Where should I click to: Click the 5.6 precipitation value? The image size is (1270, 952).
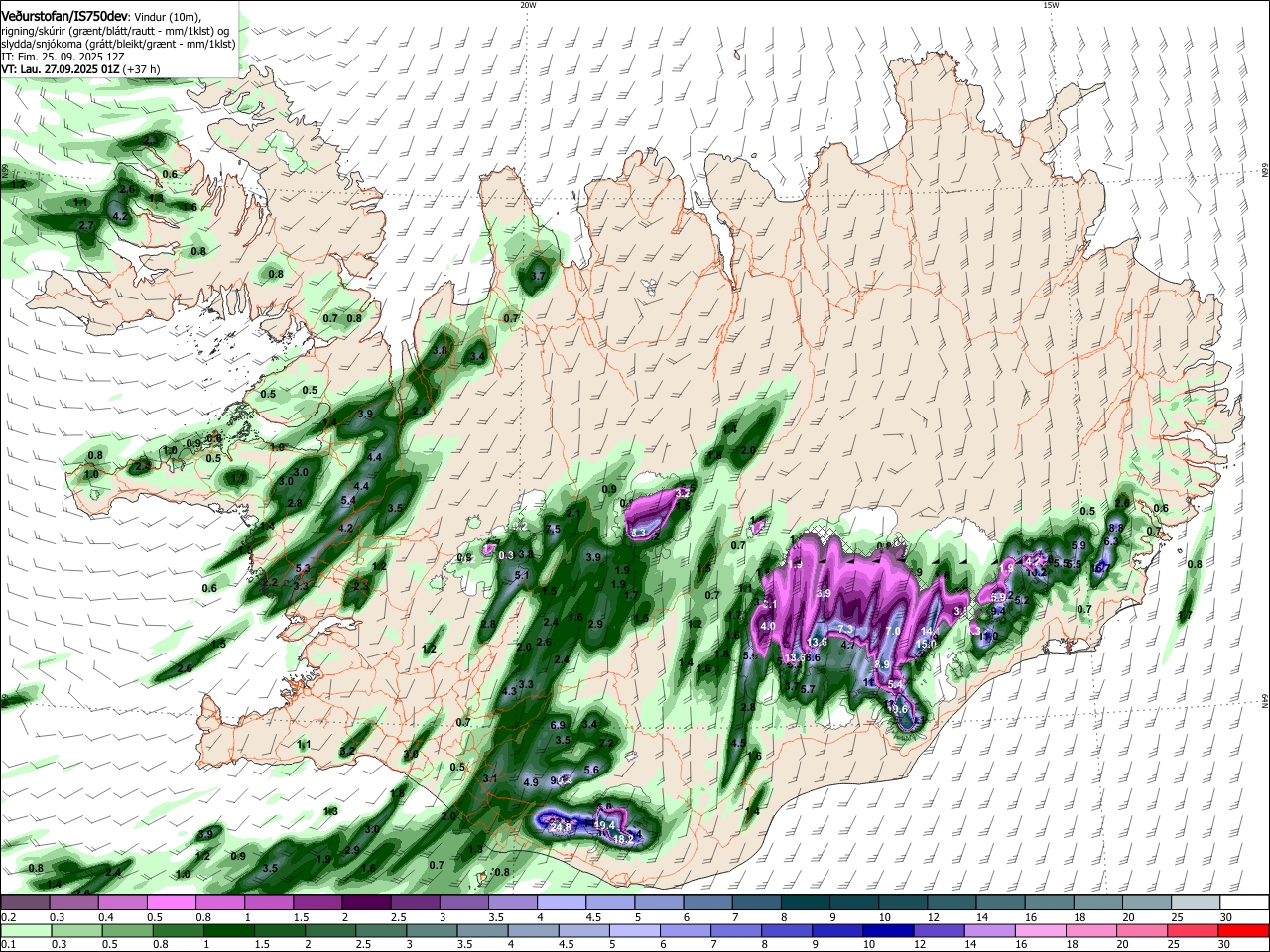coord(592,771)
